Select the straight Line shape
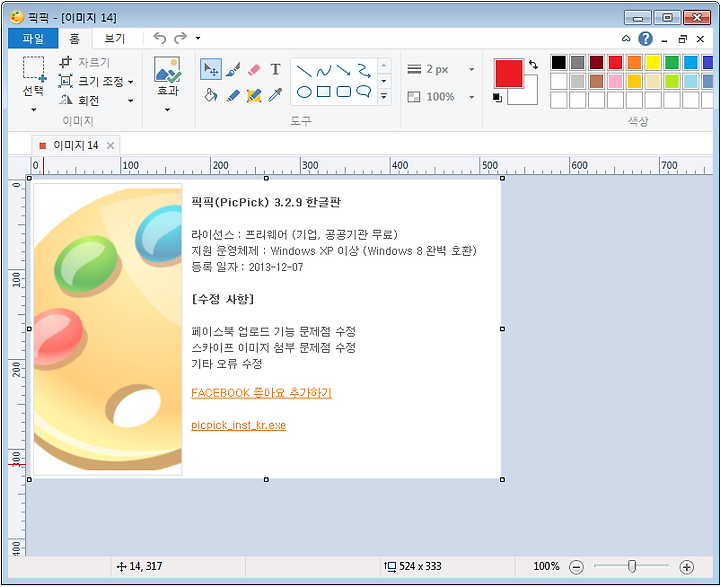The width and height of the screenshot is (720, 587). point(304,71)
